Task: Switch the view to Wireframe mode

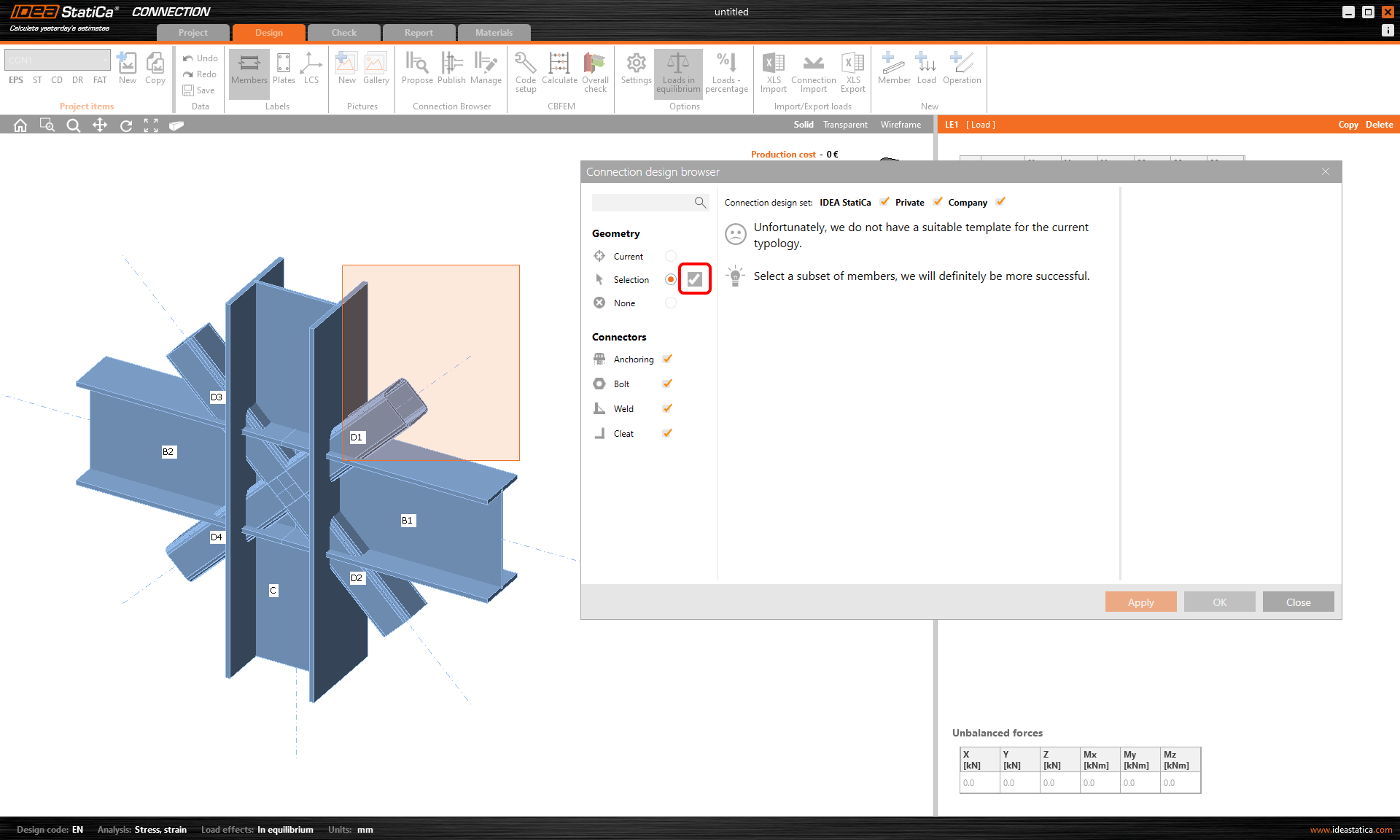Action: [901, 125]
